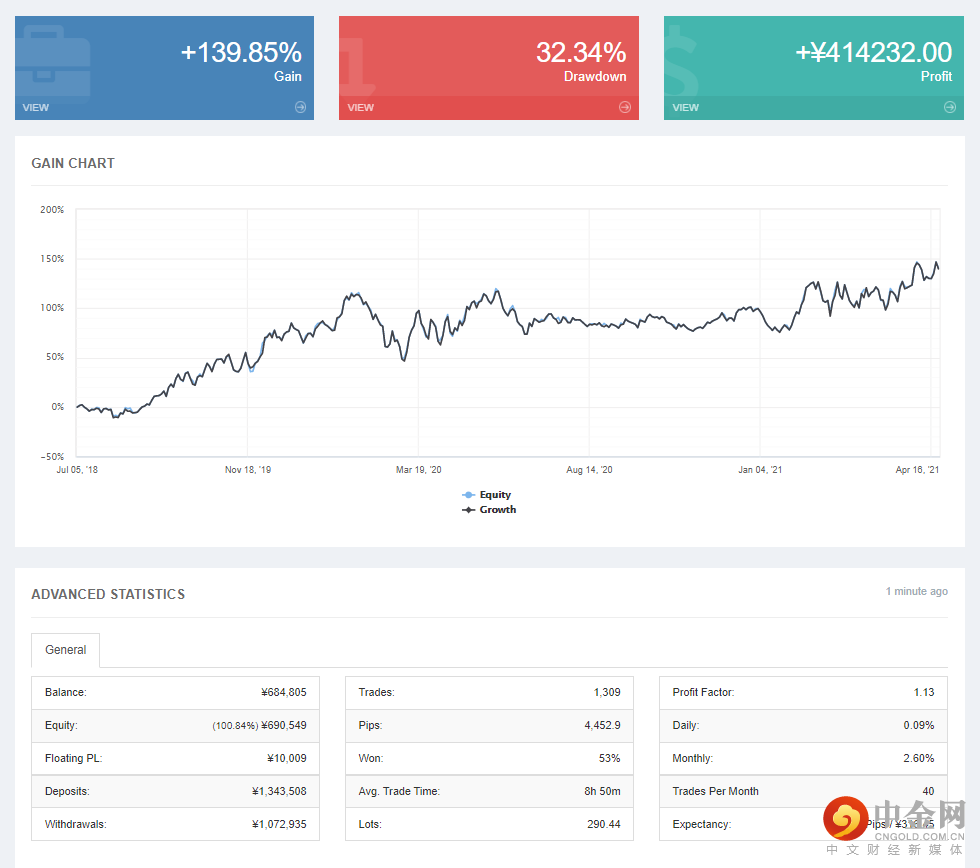Click the GAIN CHART heading
This screenshot has width=980, height=868.
point(73,163)
